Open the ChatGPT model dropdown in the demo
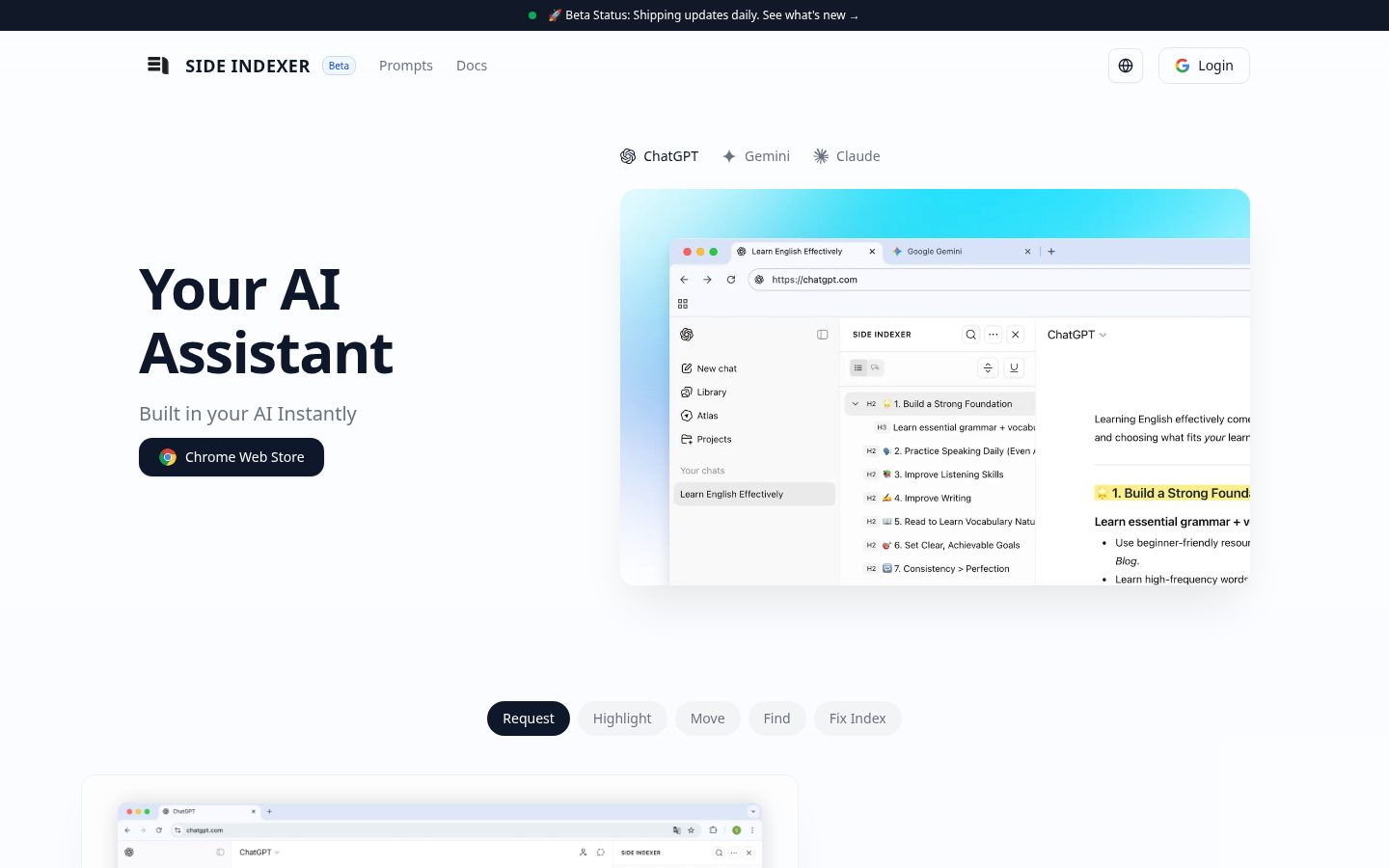Screen dimensions: 1389x868 [1076, 335]
